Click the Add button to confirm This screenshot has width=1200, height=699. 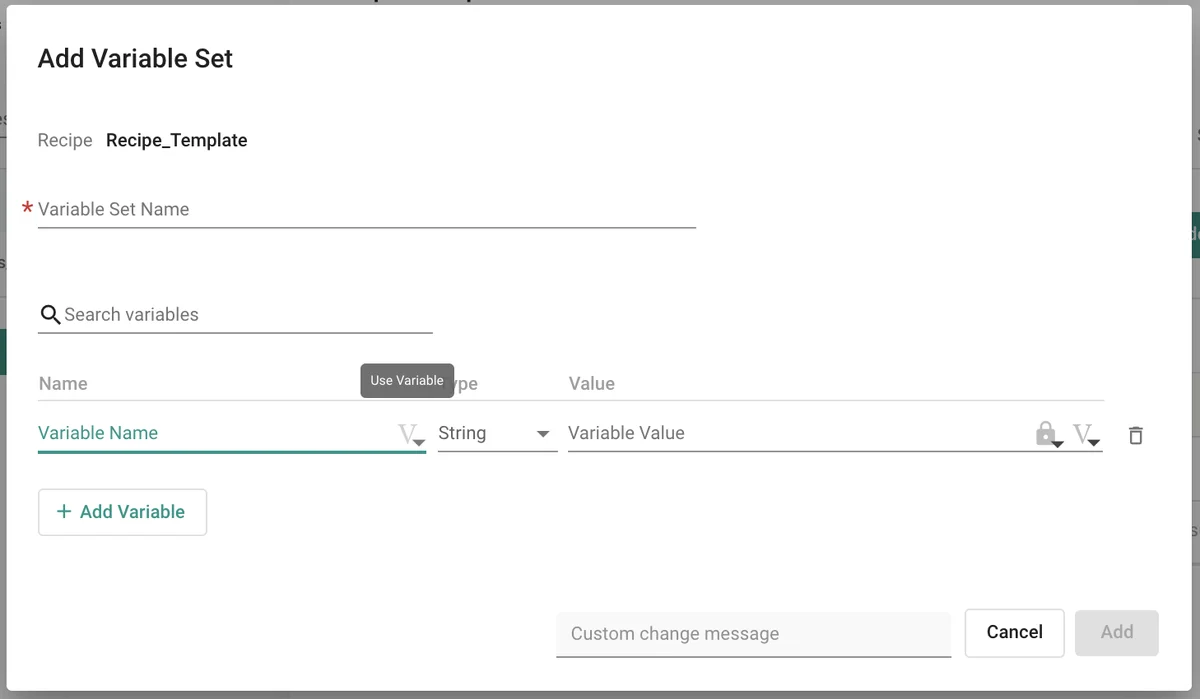[x=1116, y=632]
